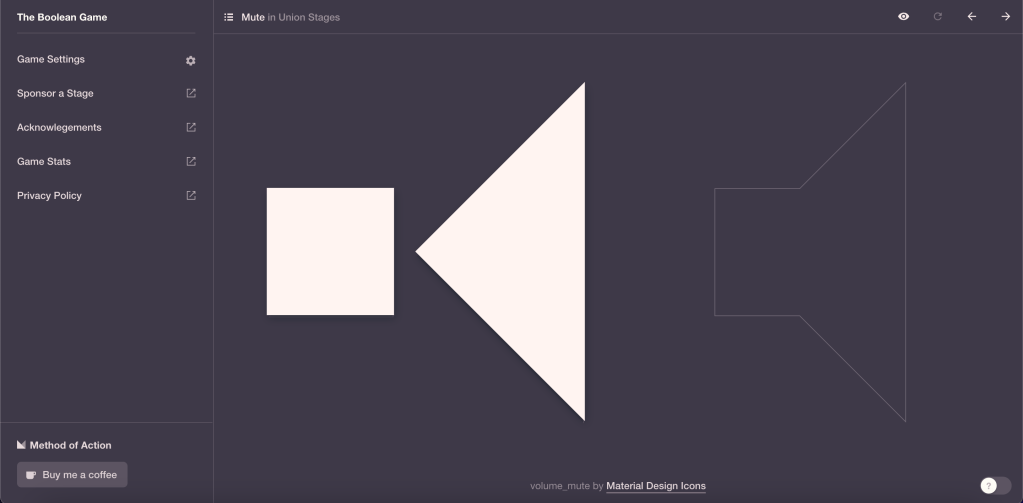Follow the Material Design Icons link
Screen dimensions: 1023x503
coord(655,486)
